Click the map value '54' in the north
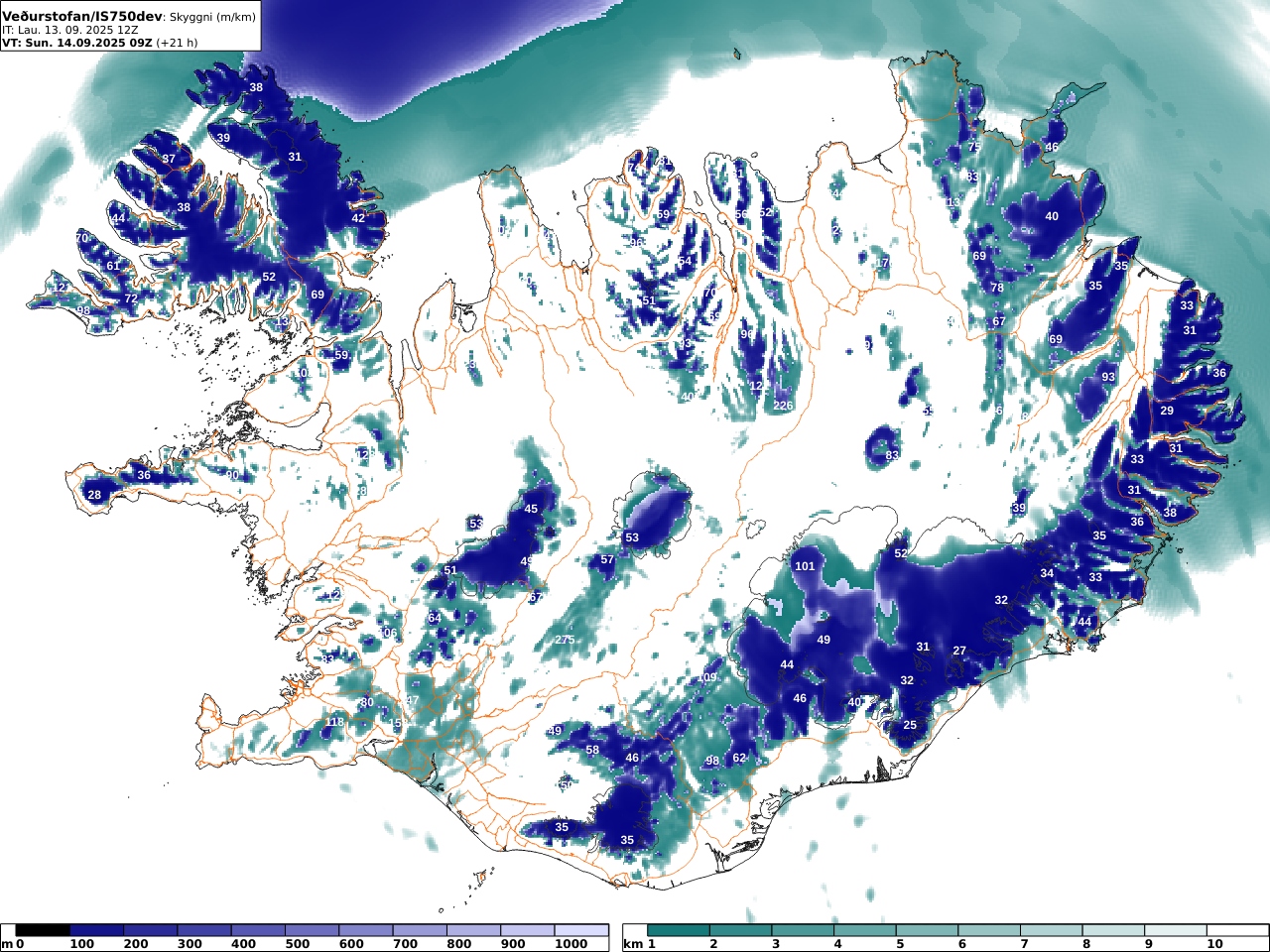 pos(685,262)
